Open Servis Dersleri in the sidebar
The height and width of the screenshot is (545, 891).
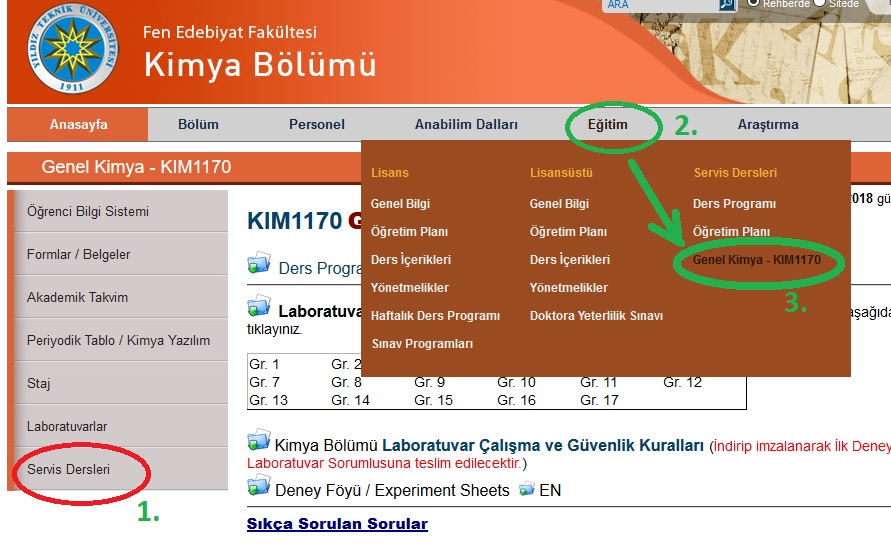pyautogui.click(x=69, y=469)
